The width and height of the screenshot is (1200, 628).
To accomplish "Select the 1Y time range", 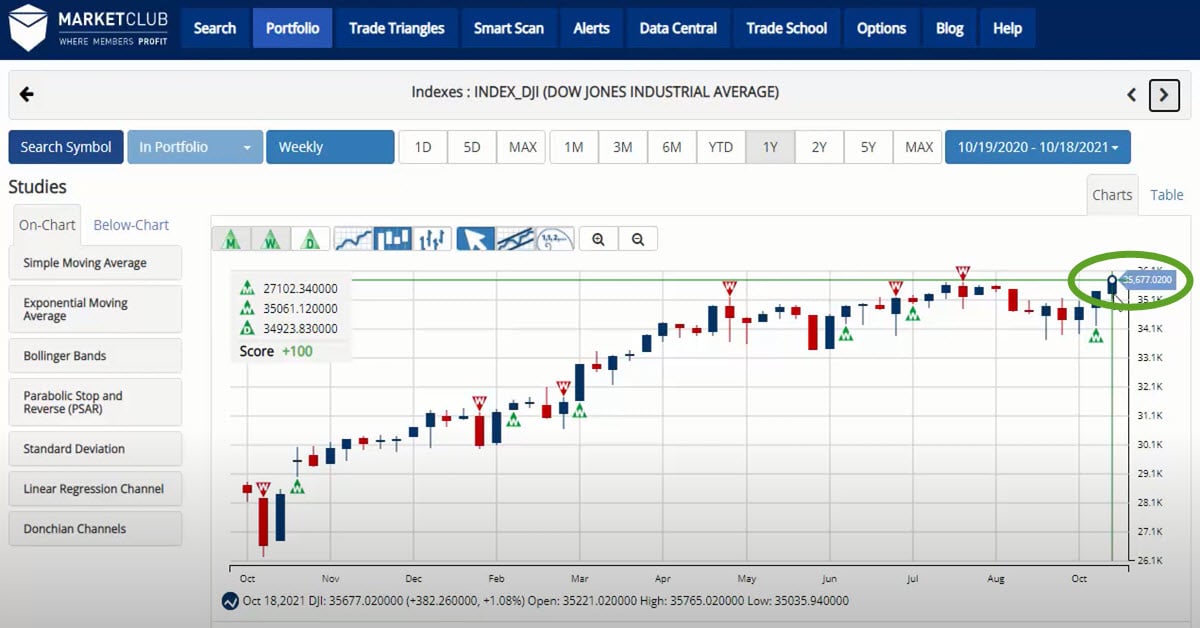I will point(770,146).
